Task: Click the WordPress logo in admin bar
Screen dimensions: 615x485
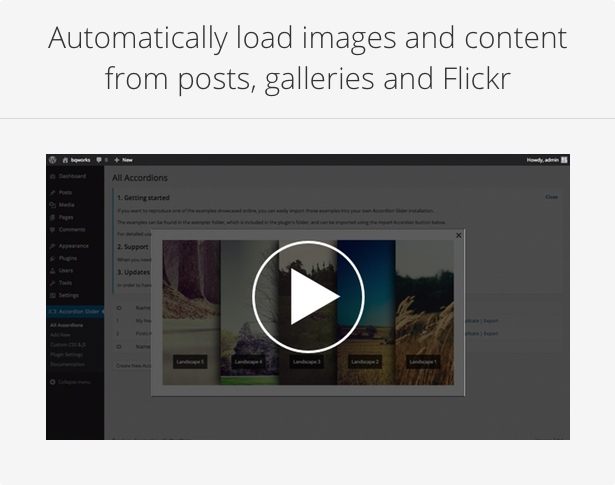Action: click(x=53, y=160)
